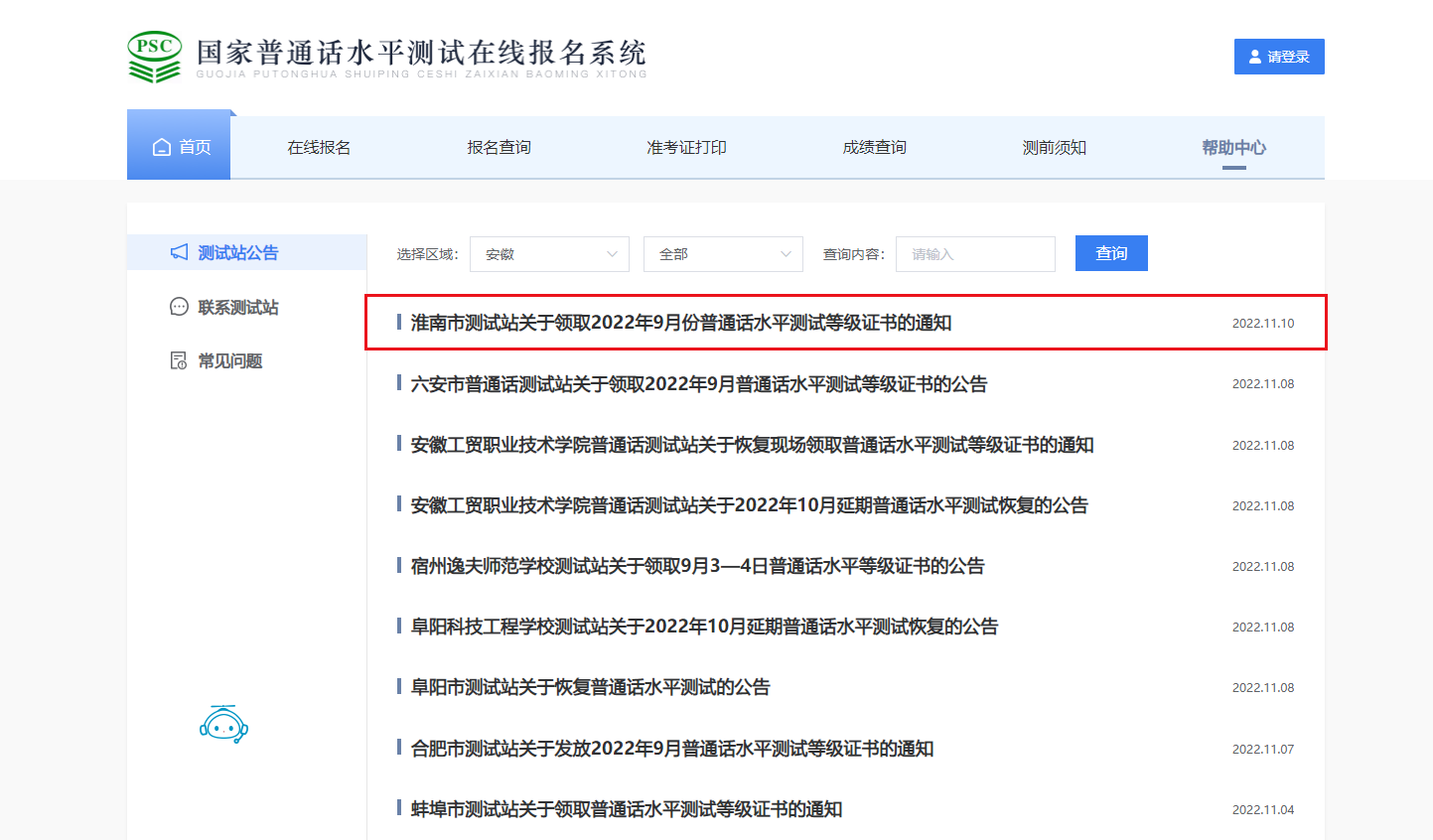Click the megaphone icon beside 测试站公告
Viewport: 1433px width, 840px height.
pos(179,252)
